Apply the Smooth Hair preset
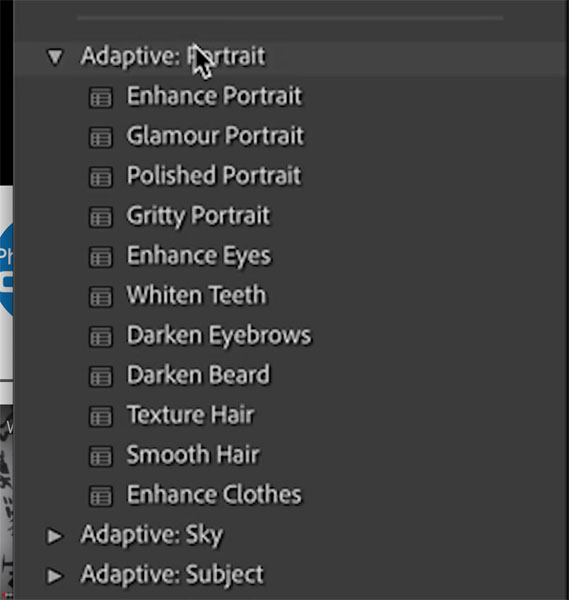Viewport: 569px width, 600px height. [x=193, y=455]
